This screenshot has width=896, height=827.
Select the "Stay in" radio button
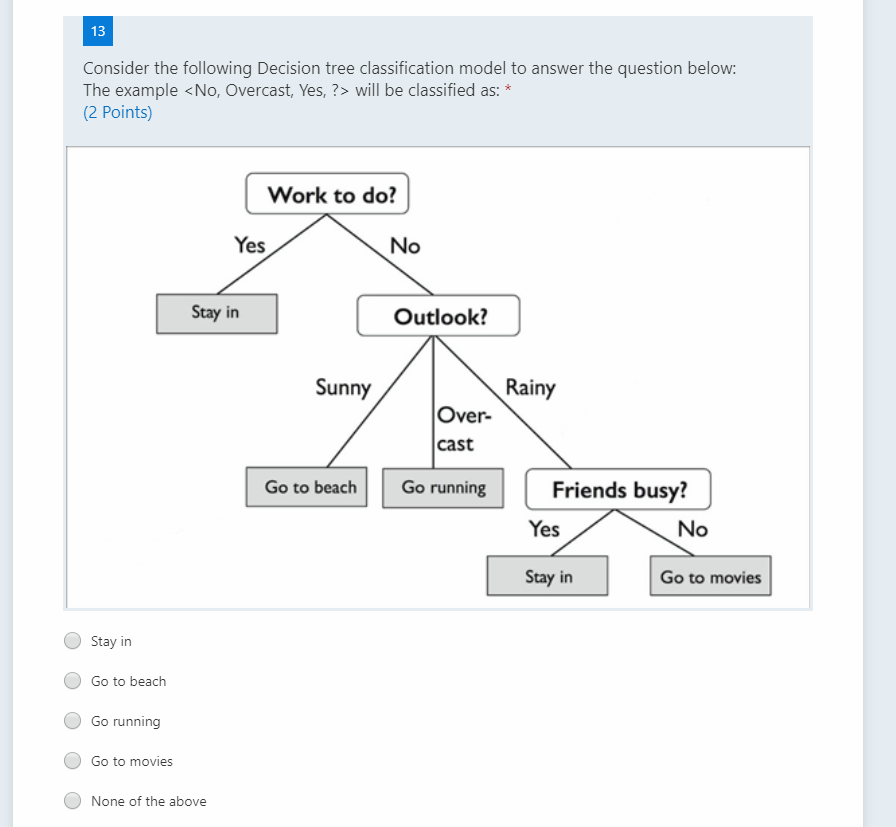coord(72,640)
